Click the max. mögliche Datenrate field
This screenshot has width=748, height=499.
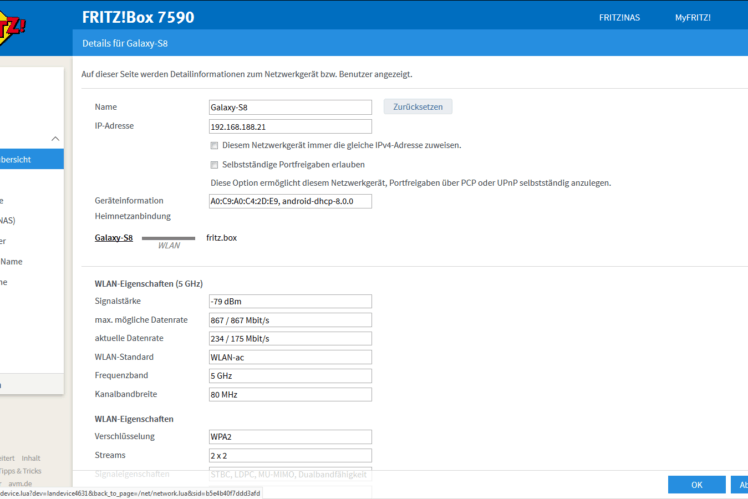290,320
